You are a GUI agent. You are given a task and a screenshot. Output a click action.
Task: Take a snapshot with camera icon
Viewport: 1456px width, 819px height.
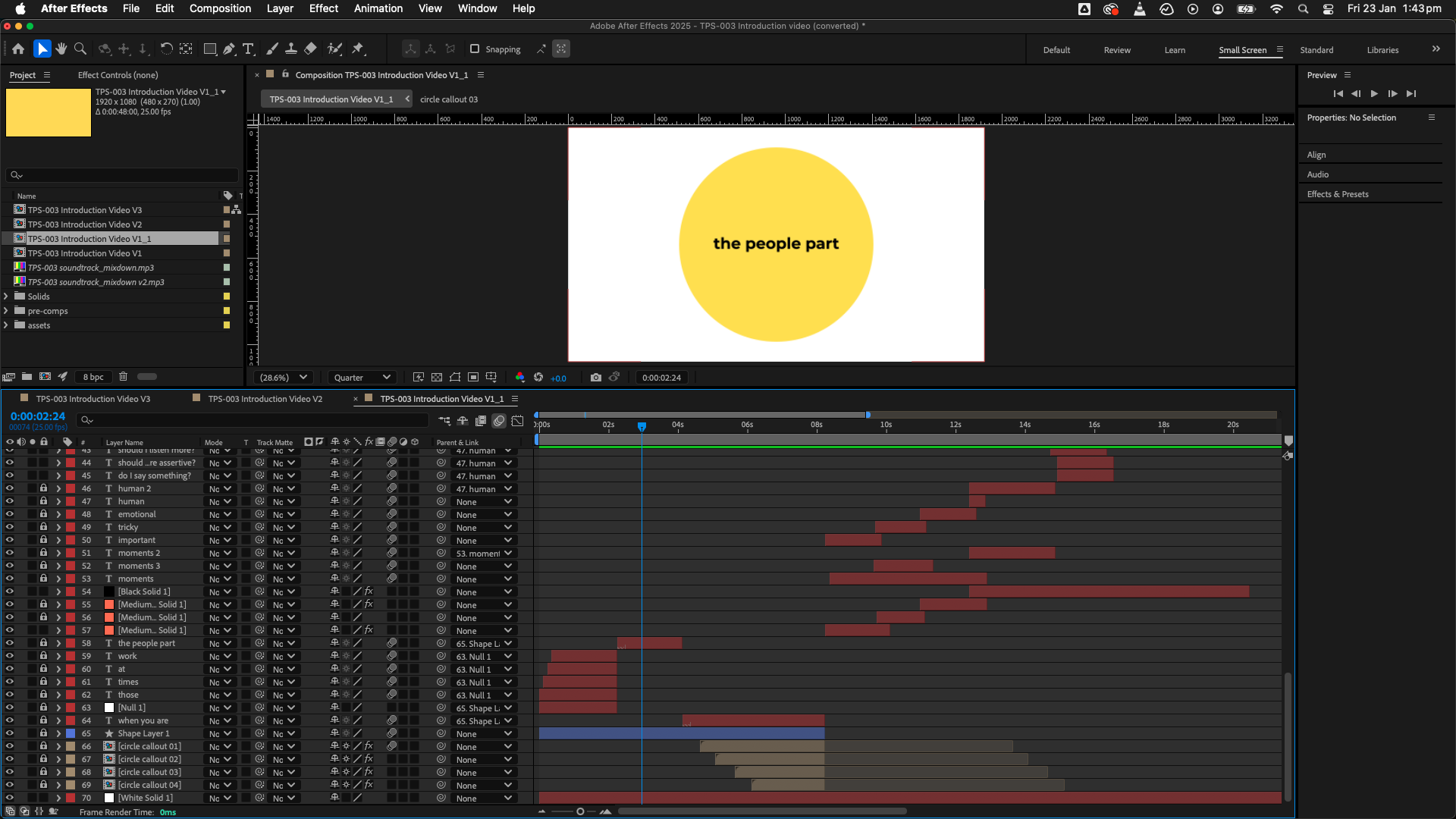tap(596, 378)
